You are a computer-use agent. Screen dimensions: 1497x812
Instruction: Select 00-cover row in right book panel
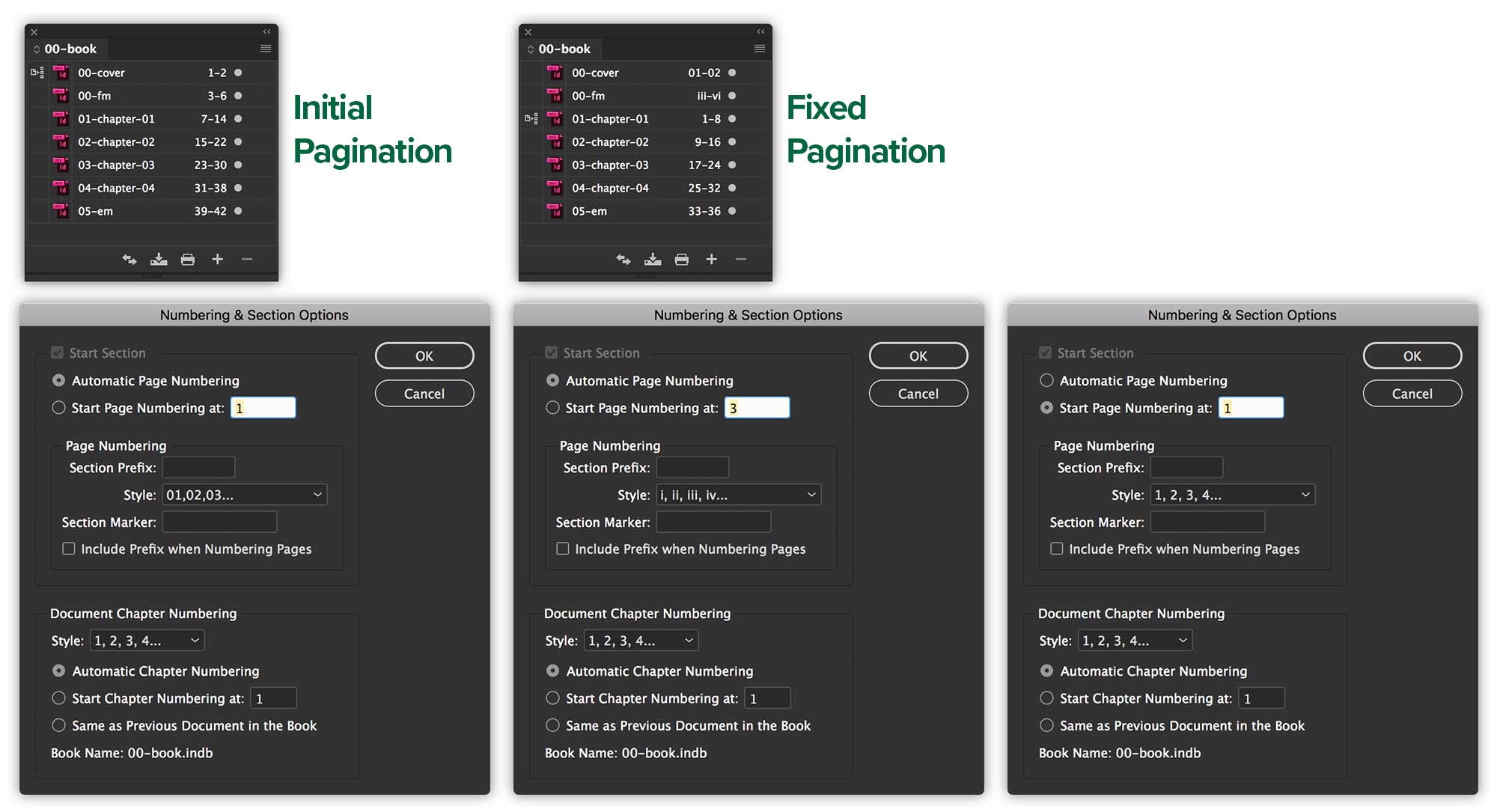pos(645,73)
